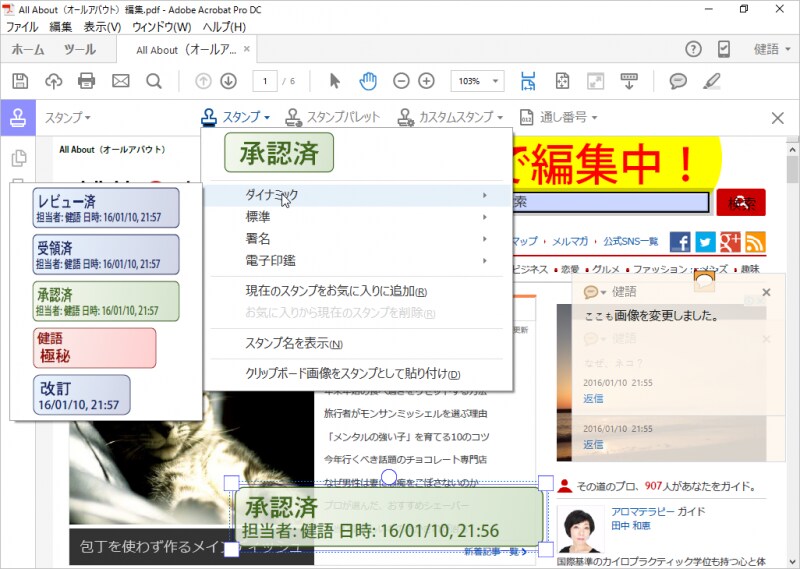This screenshot has width=800, height=569.
Task: Open the ヘルプ(H) menu
Action: 224,27
